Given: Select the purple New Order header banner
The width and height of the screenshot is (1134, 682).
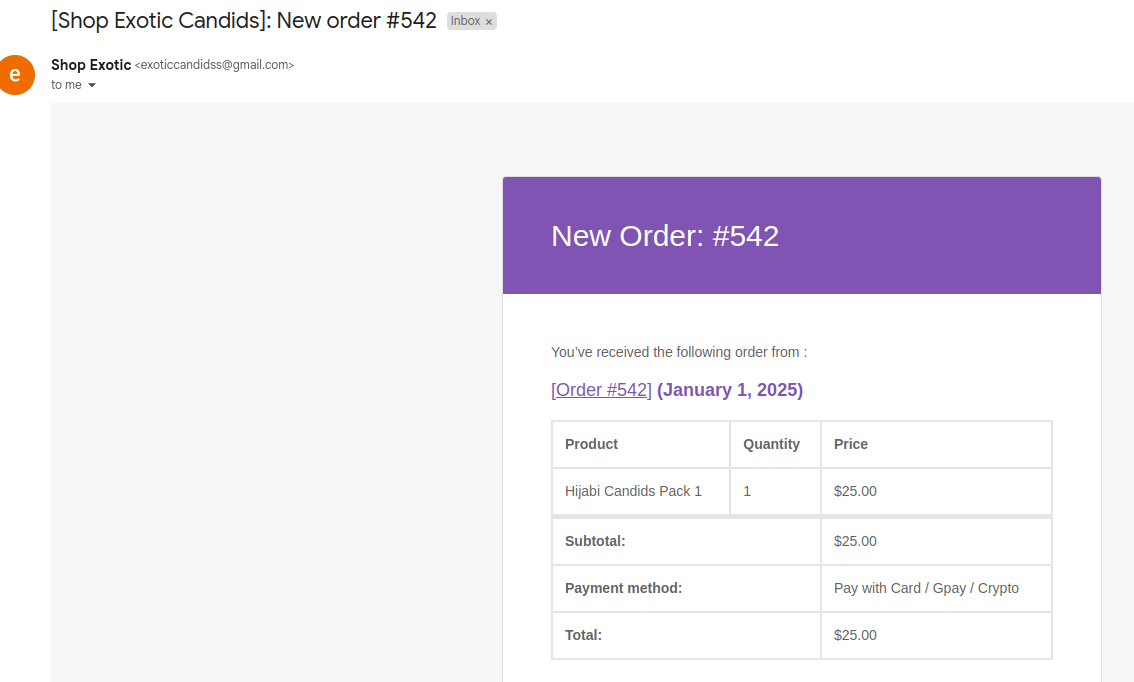Looking at the screenshot, I should pos(800,235).
